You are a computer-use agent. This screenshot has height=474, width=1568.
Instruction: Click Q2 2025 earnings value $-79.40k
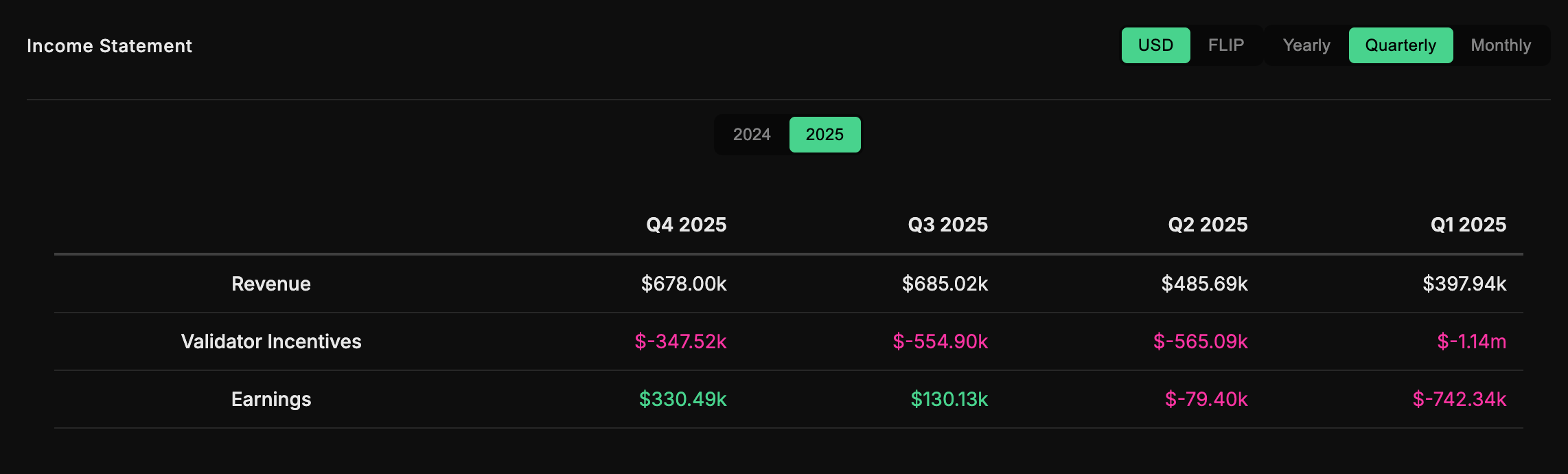[x=1206, y=399]
